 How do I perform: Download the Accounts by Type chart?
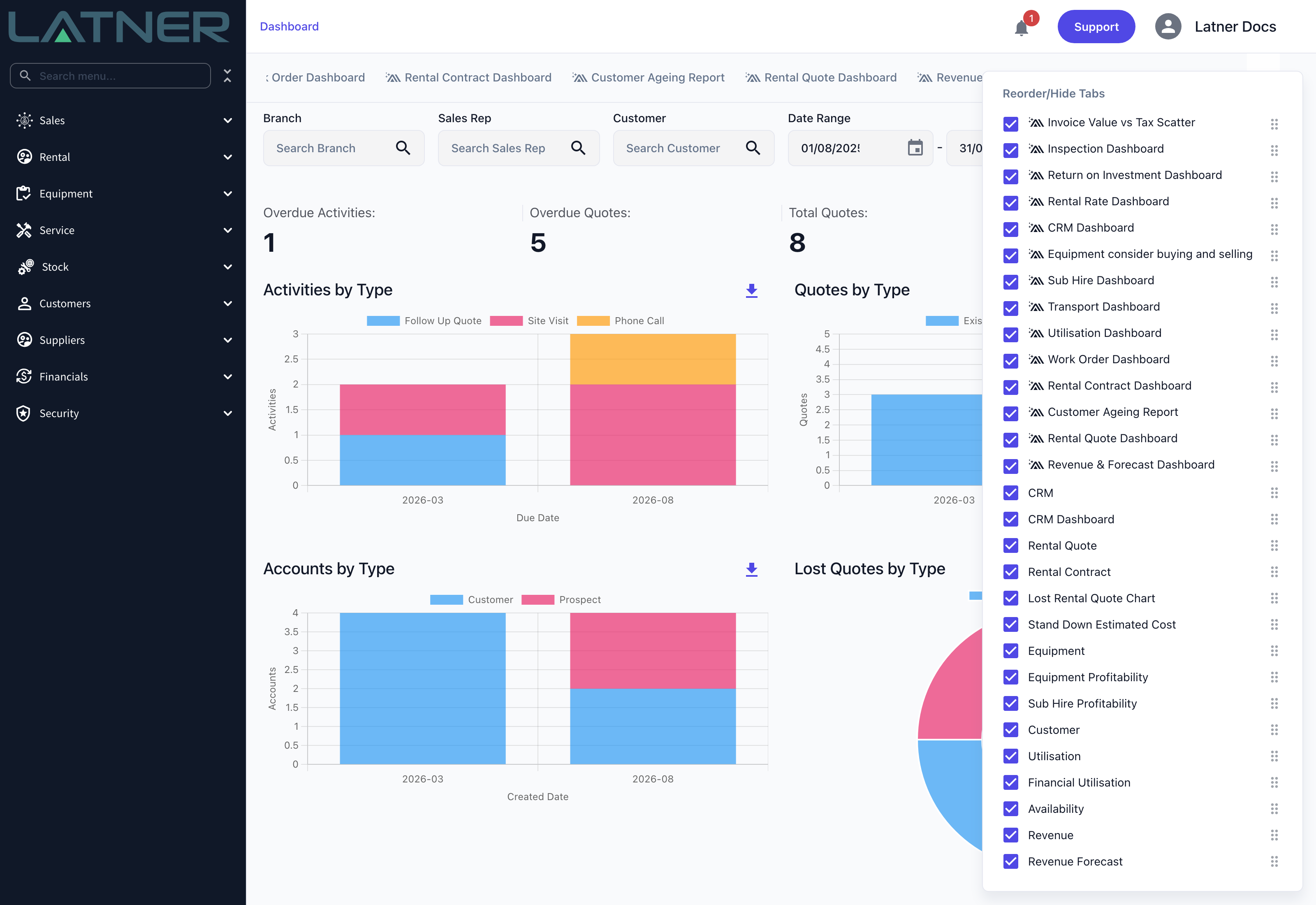click(751, 569)
